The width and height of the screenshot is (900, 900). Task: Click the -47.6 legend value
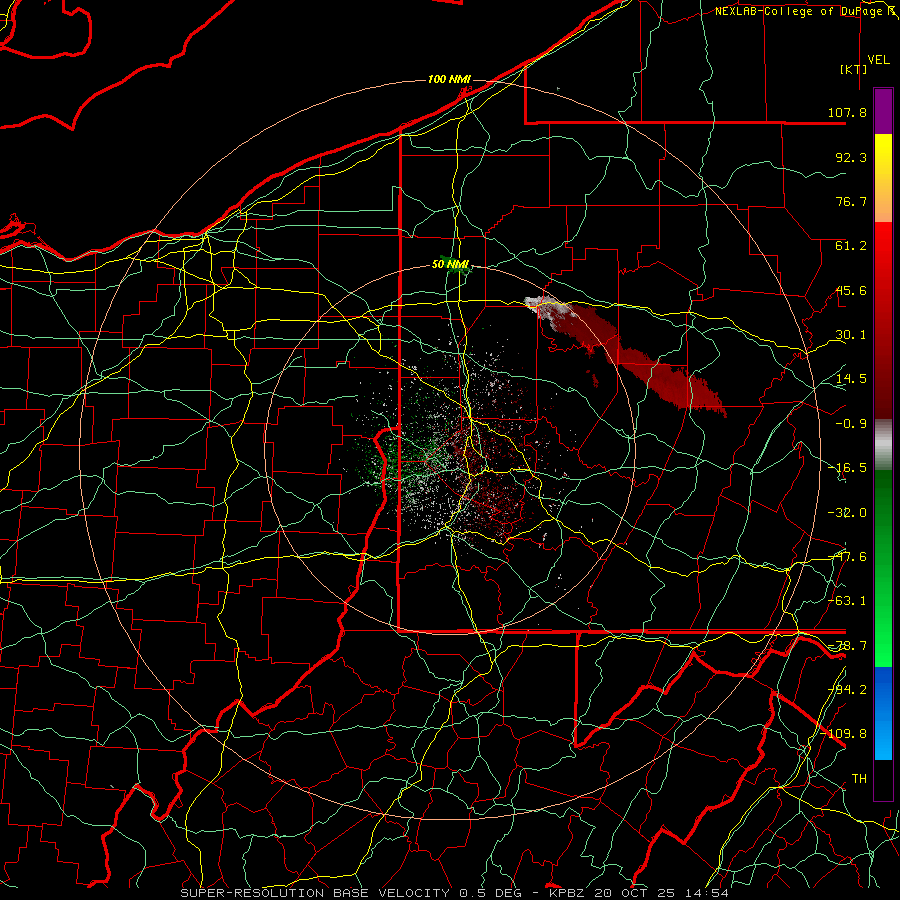point(847,557)
